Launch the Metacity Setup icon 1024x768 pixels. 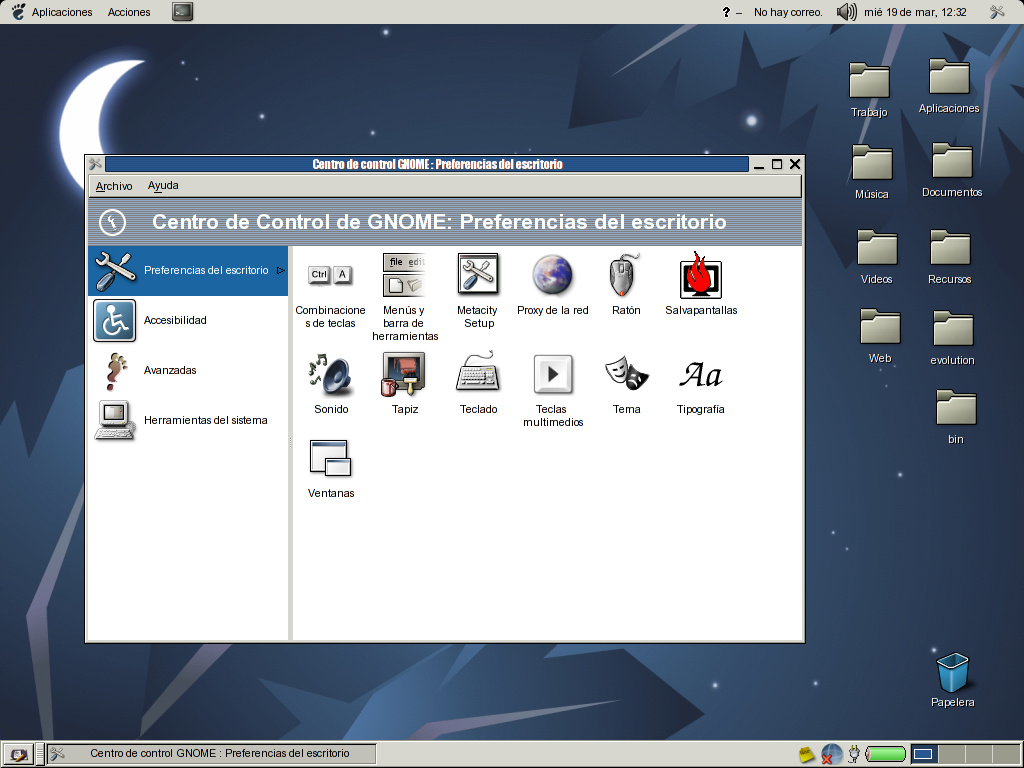point(478,275)
